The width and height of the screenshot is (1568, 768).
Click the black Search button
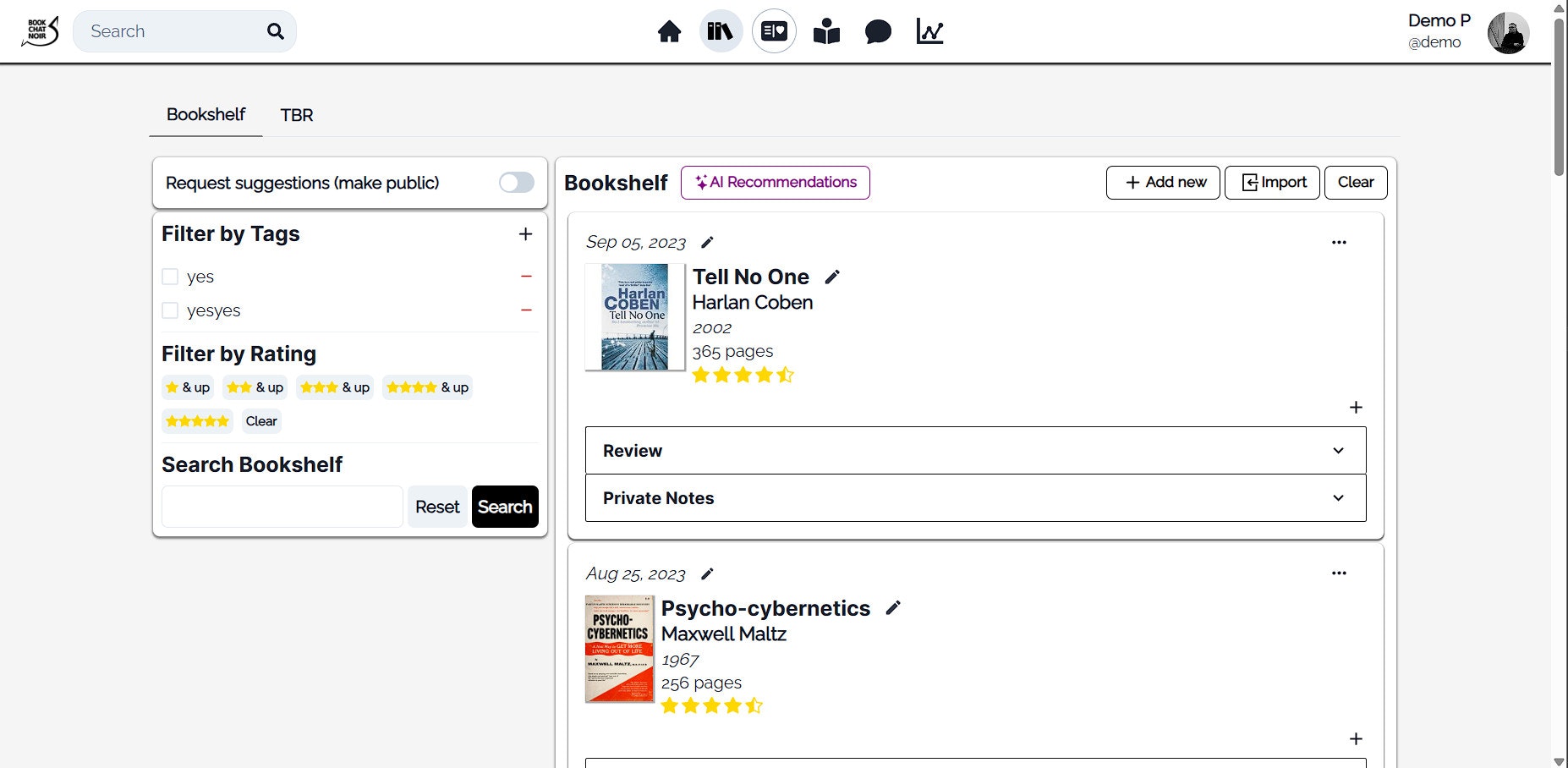[505, 507]
